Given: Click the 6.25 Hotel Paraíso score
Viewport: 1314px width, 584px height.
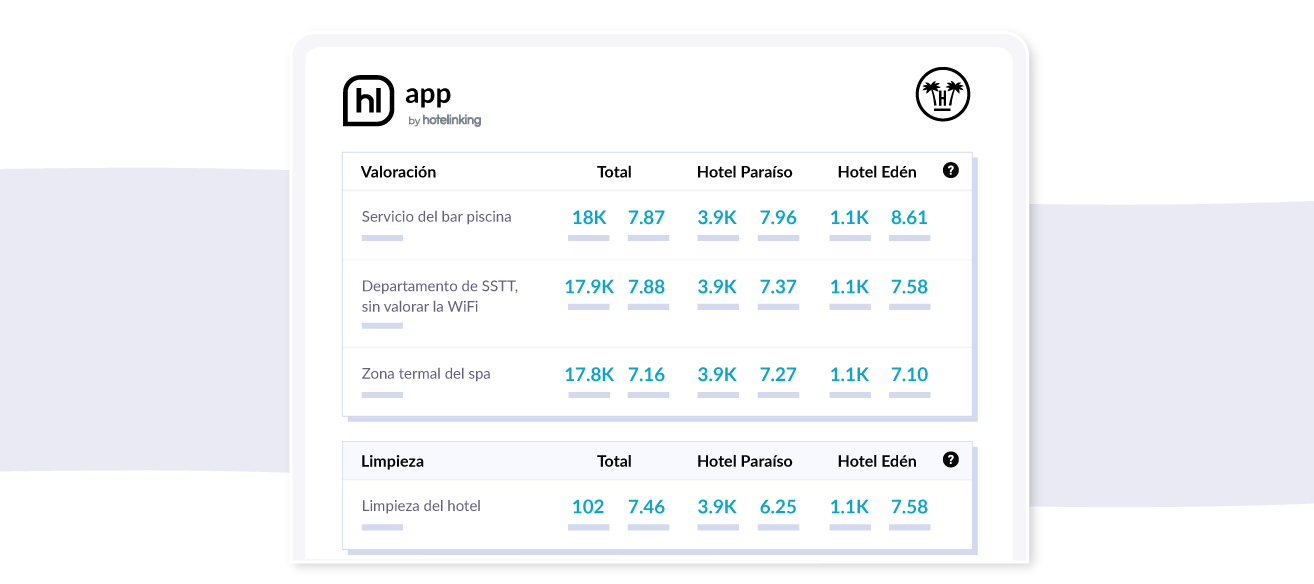Looking at the screenshot, I should [778, 507].
